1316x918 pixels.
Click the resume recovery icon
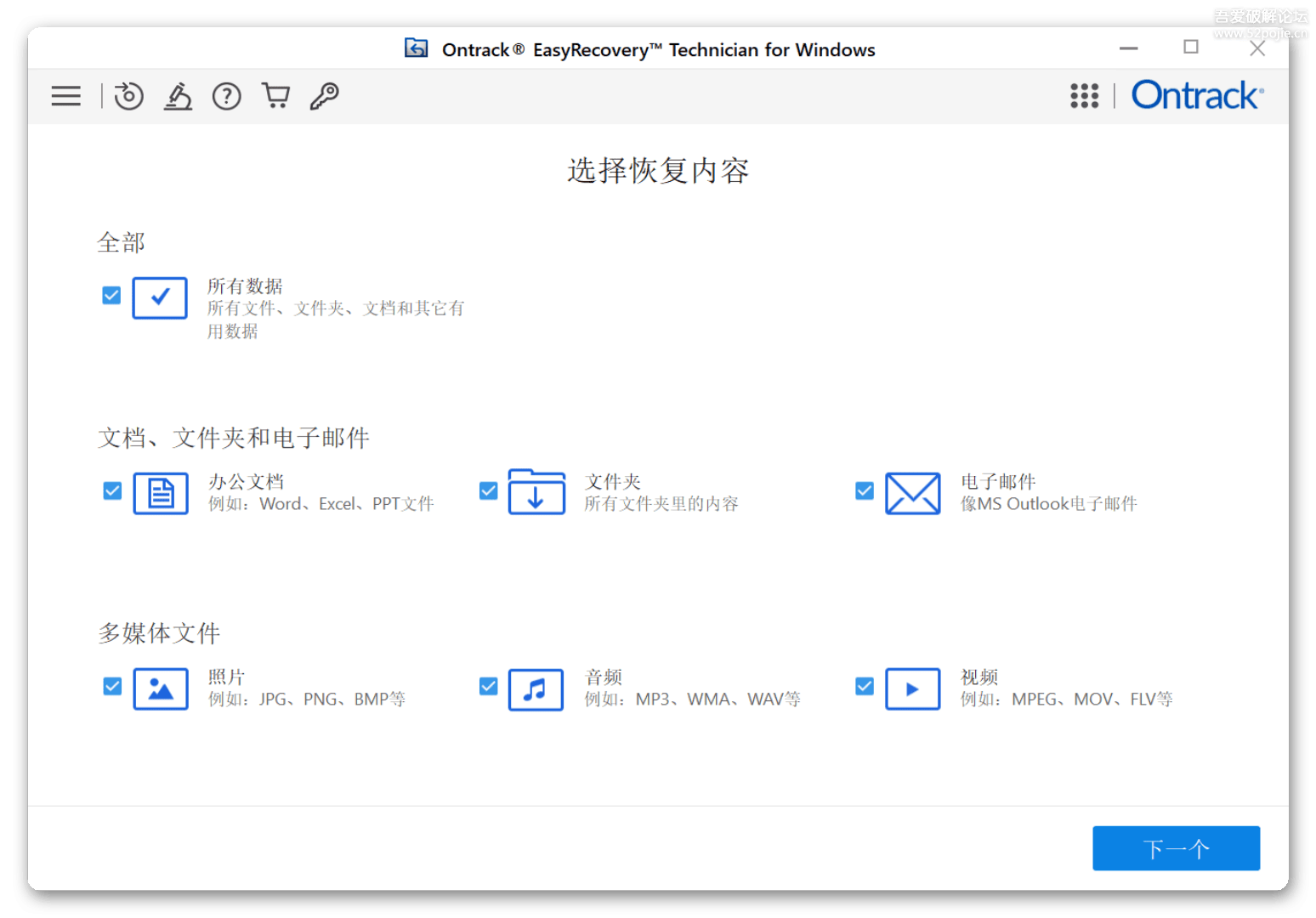click(x=129, y=96)
